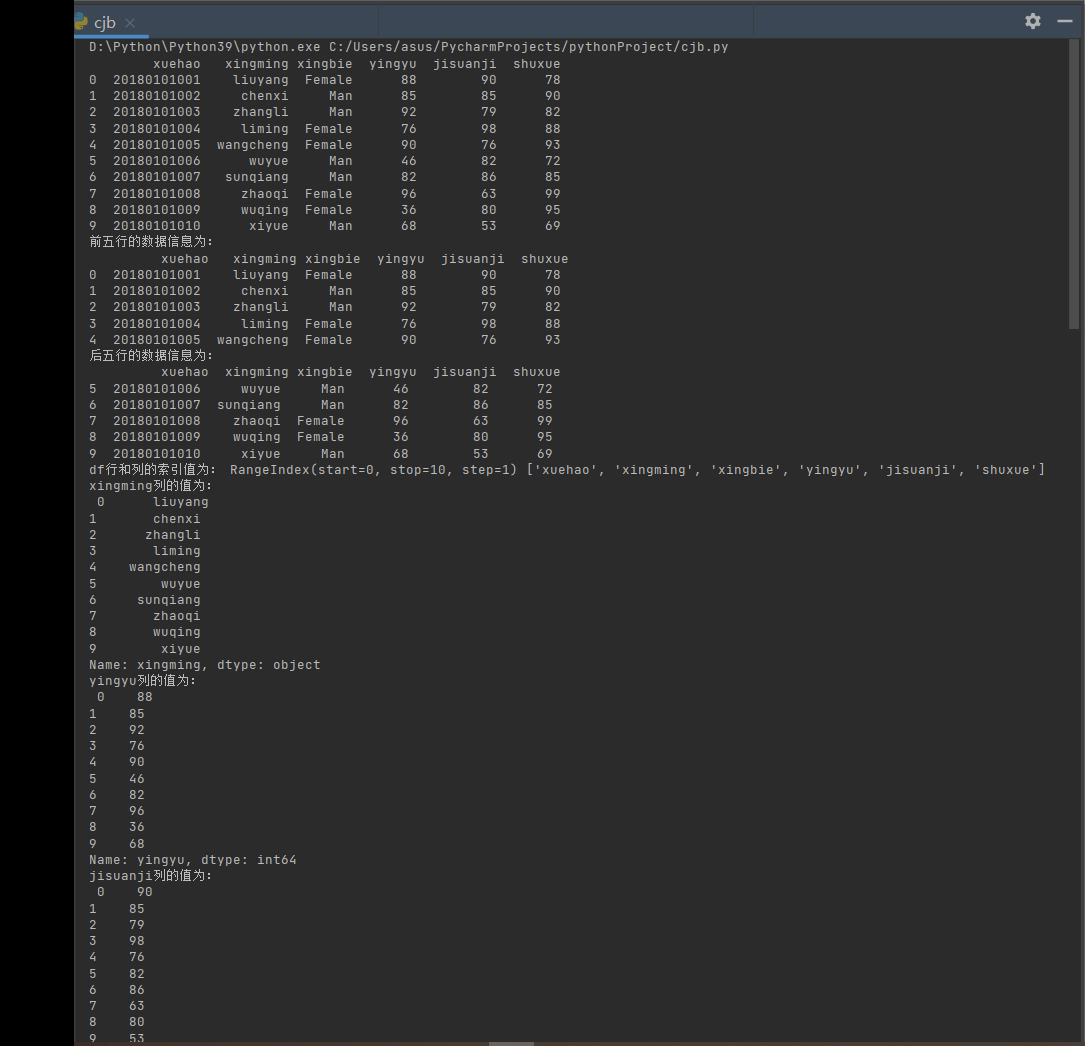Click 'wangcheng' in the xingming series output

[164, 567]
